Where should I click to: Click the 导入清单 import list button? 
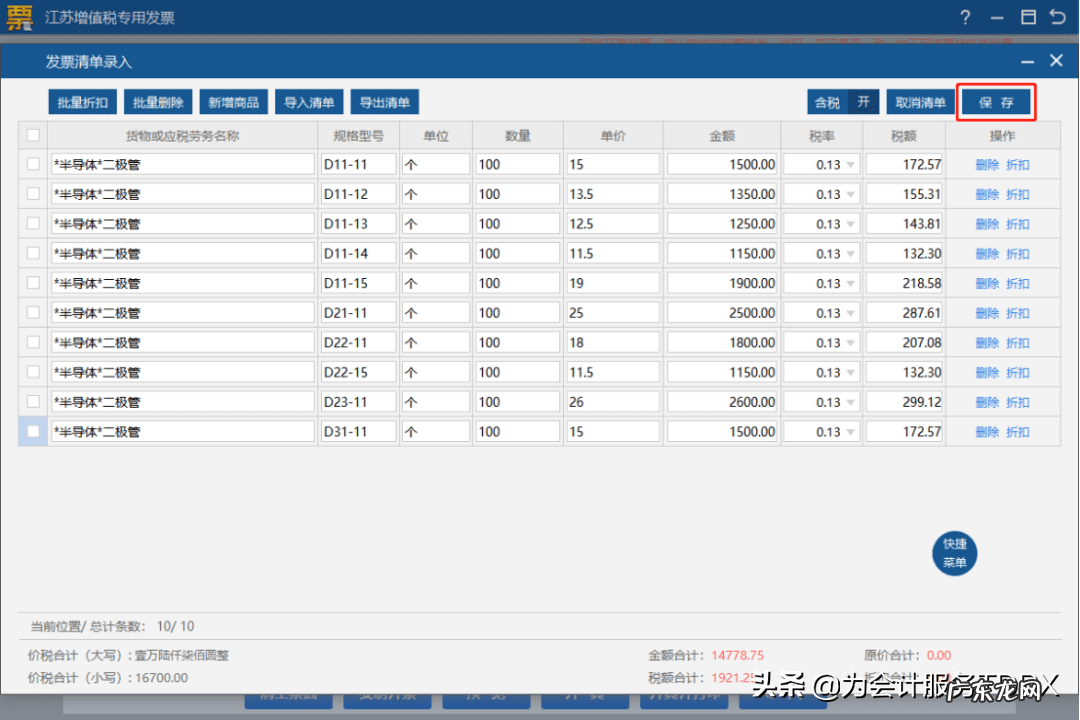[309, 101]
